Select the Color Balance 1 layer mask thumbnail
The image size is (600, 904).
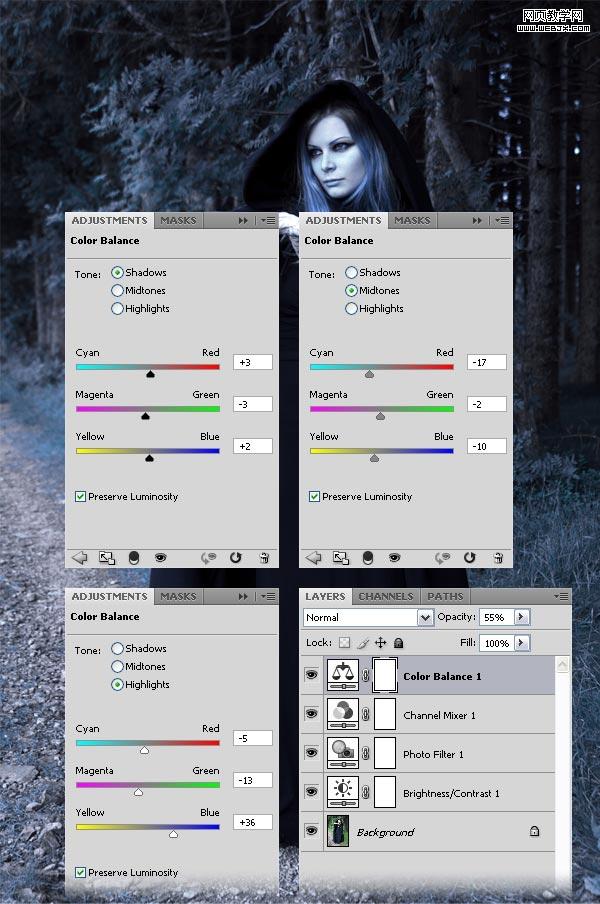click(385, 675)
